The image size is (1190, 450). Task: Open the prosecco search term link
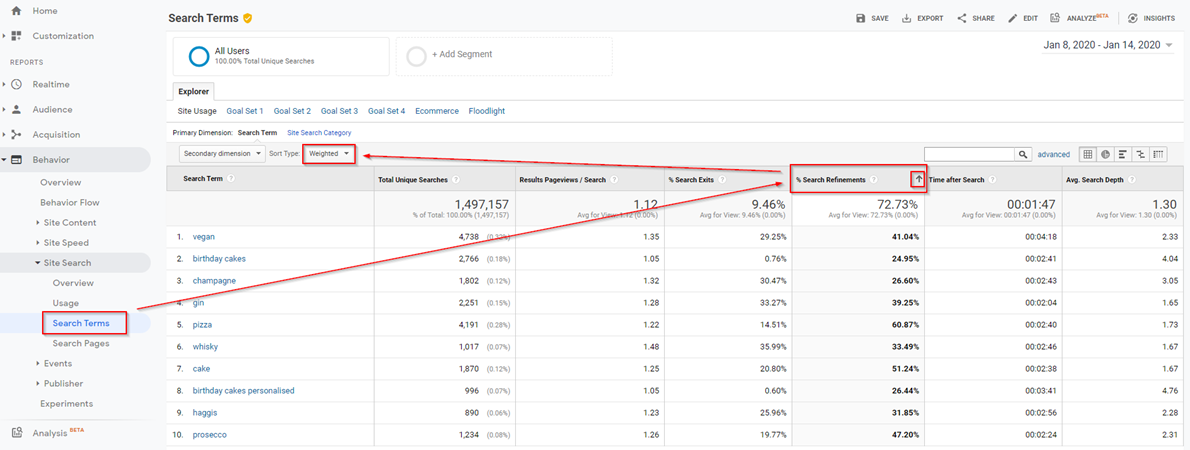click(x=209, y=435)
